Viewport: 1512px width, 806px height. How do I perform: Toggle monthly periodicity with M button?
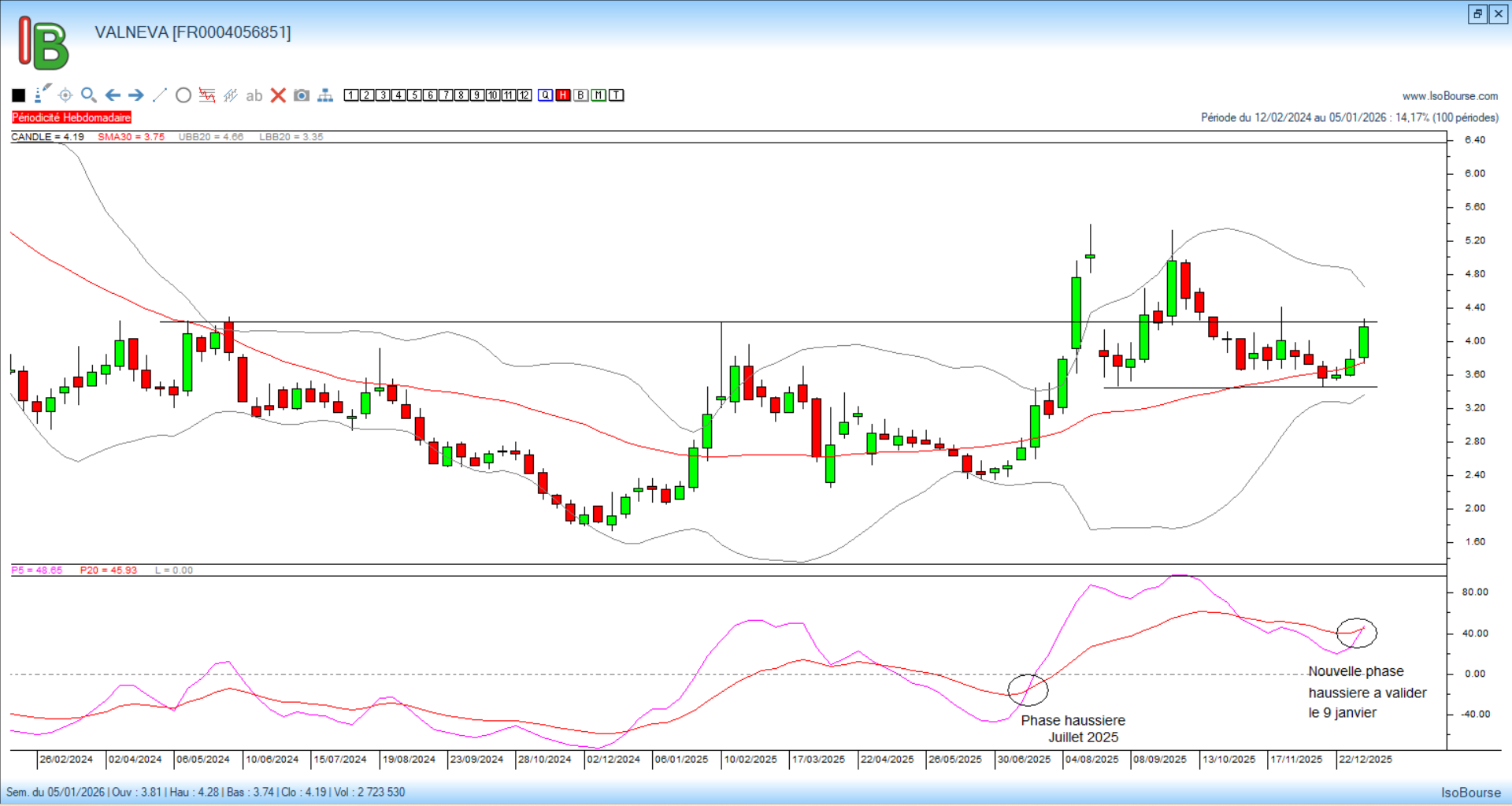(x=598, y=95)
